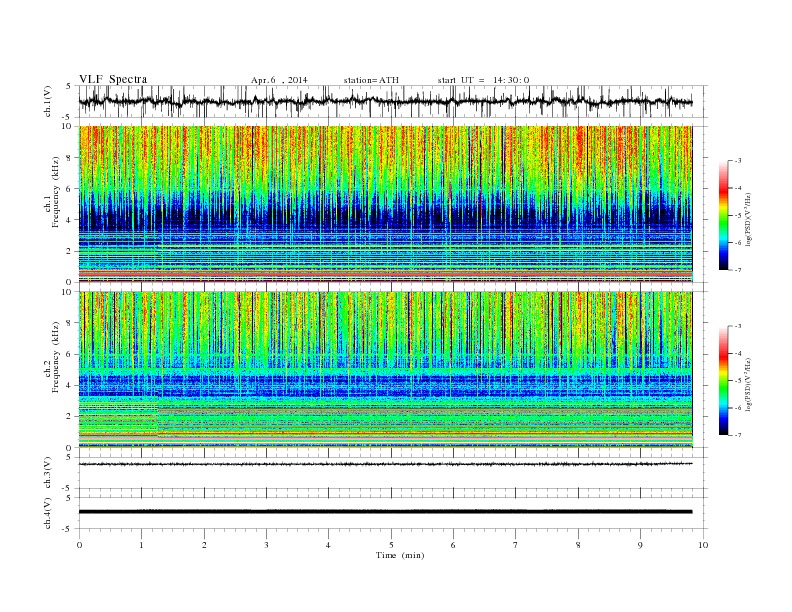
Task: Click the ch.3 voltage waveform trace
Action: coord(385,464)
